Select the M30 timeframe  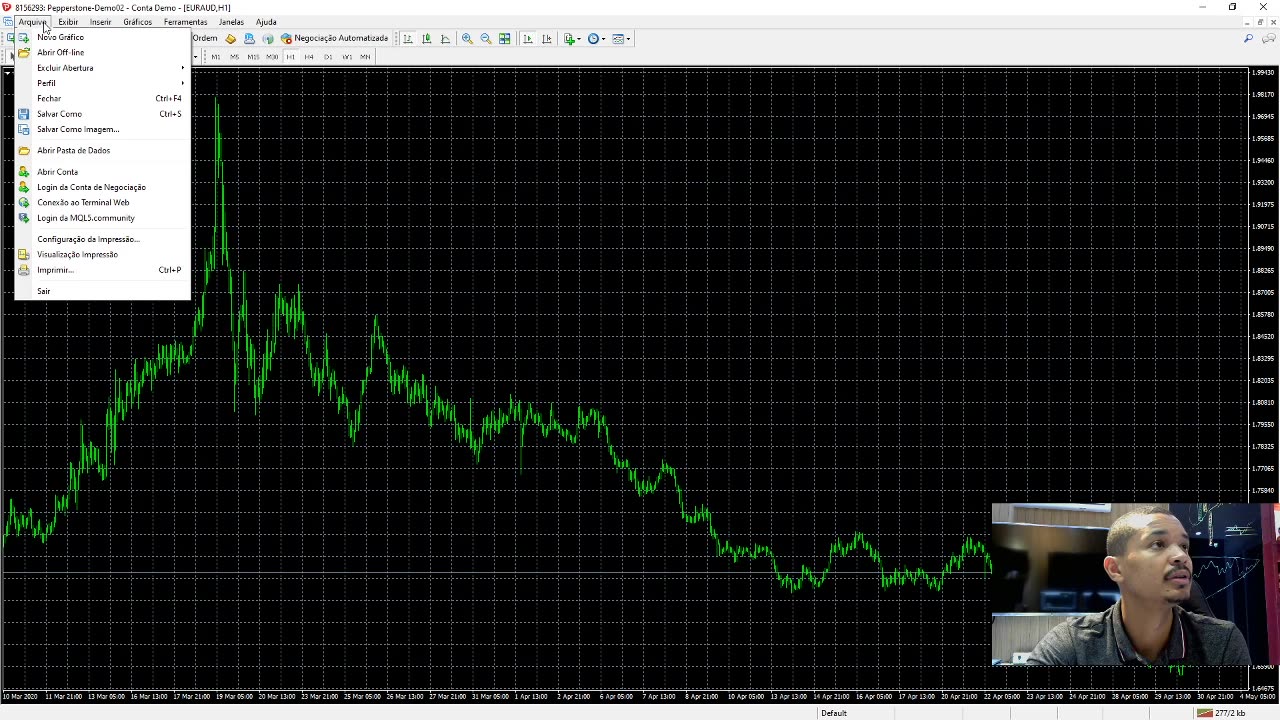[272, 57]
